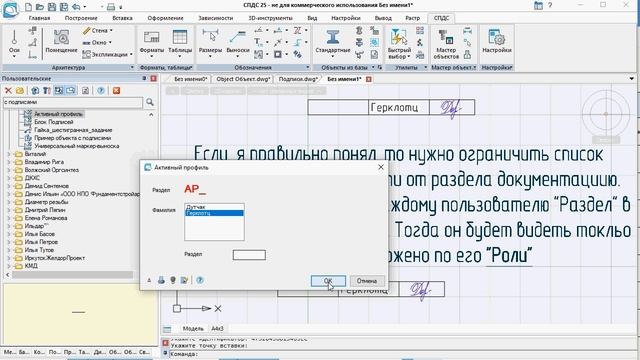Launch the Мастер объектов wizard
The image size is (640, 360).
point(446,44)
